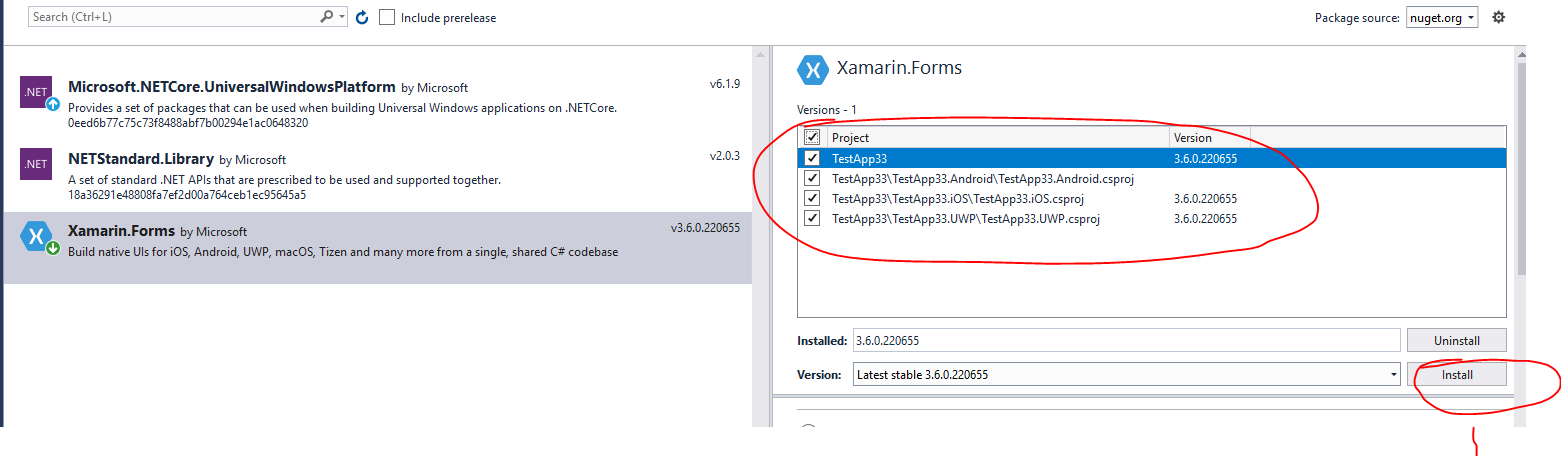Click the Versions - 1 label

827,109
